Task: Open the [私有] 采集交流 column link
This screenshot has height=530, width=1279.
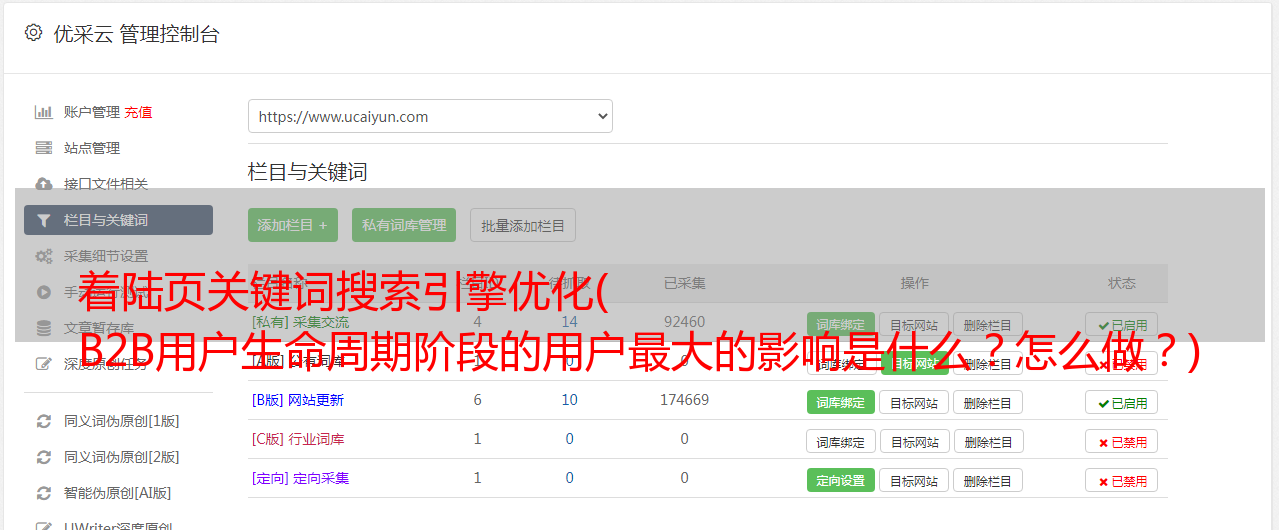Action: 300,322
